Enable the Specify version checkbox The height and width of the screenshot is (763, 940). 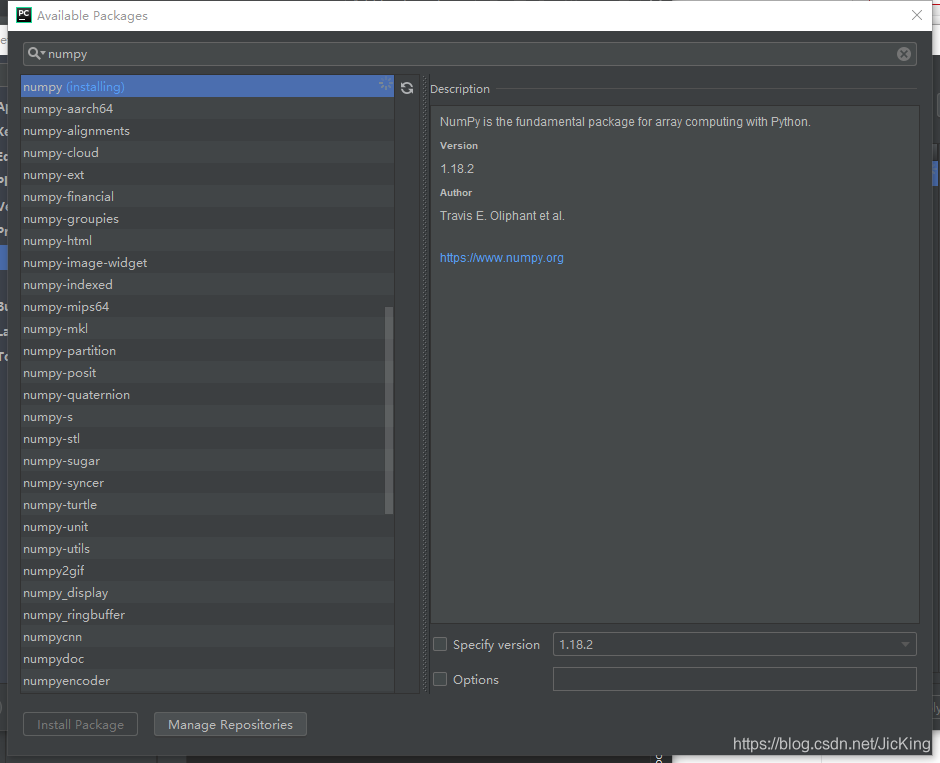pos(440,644)
